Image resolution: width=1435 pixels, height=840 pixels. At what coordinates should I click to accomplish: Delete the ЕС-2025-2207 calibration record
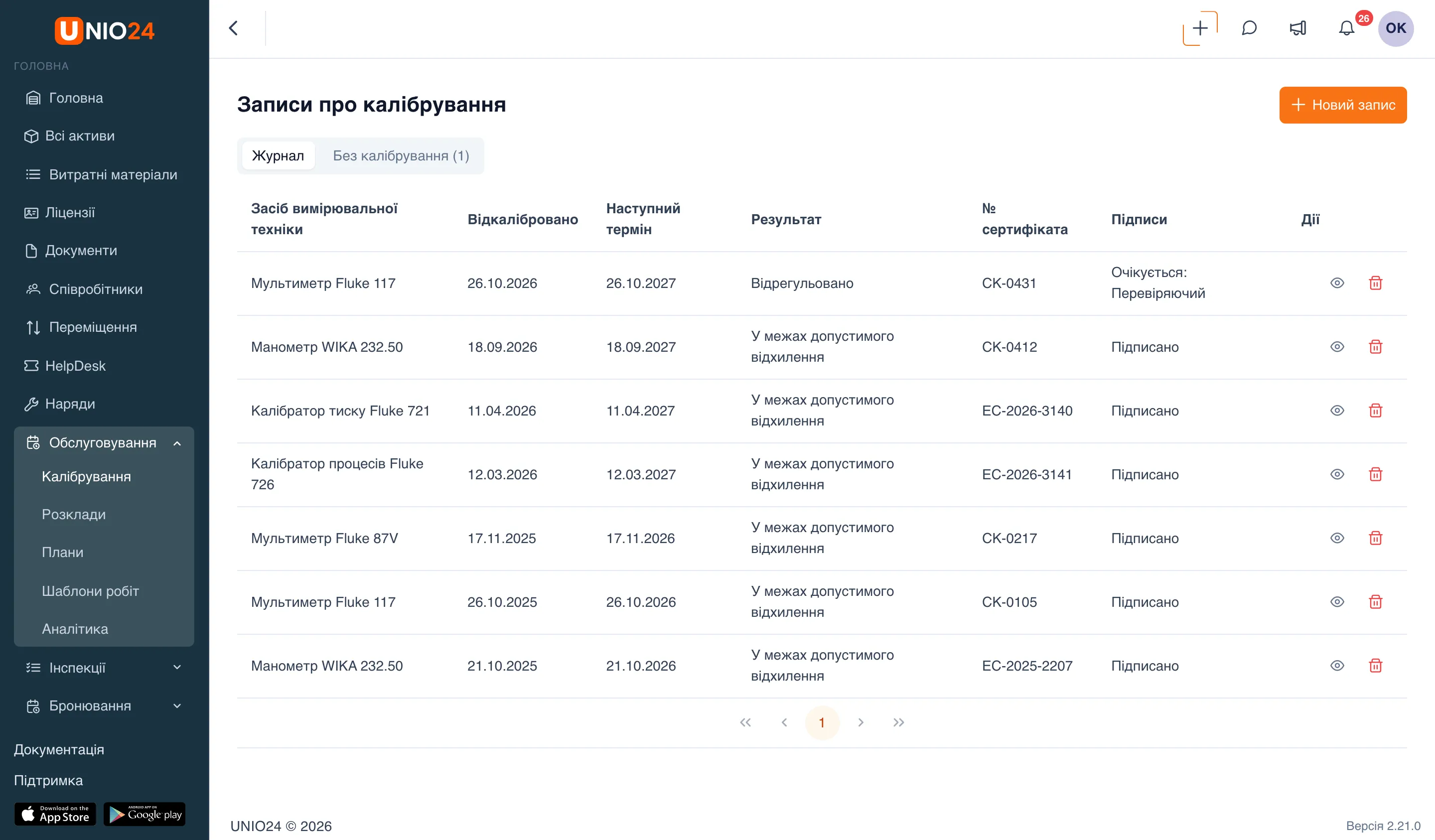1375,666
